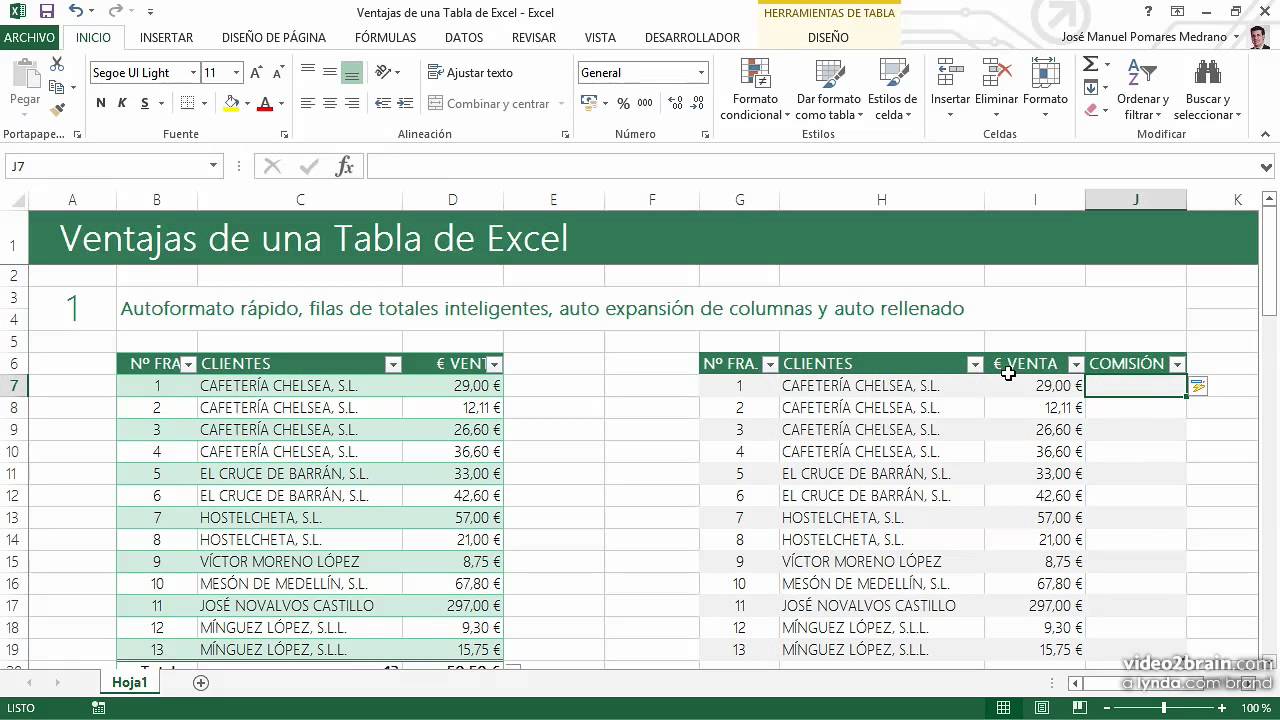1280x720 pixels.
Task: Open Estilos de celda gallery
Action: [892, 89]
